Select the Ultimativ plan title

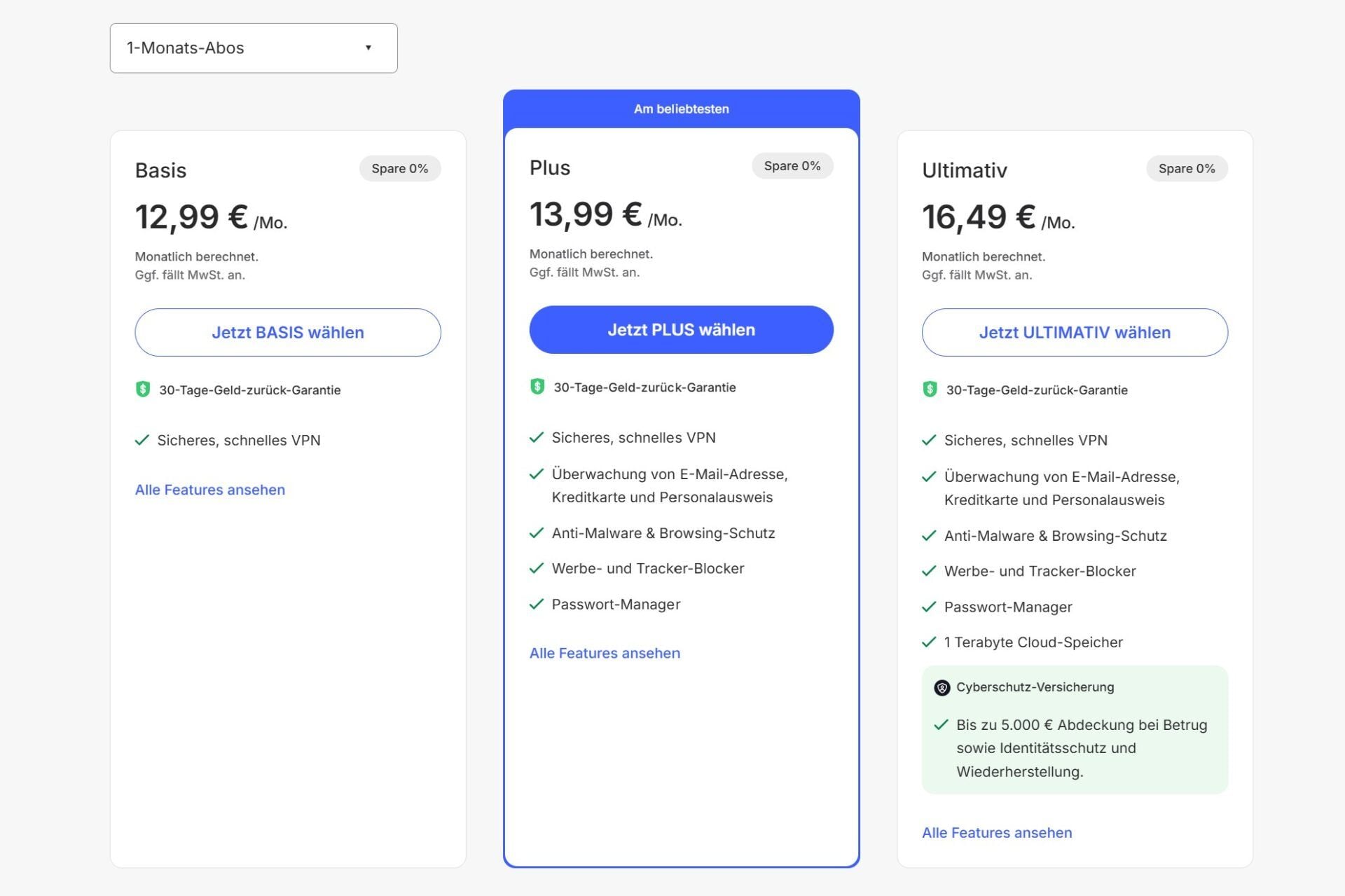coord(964,170)
